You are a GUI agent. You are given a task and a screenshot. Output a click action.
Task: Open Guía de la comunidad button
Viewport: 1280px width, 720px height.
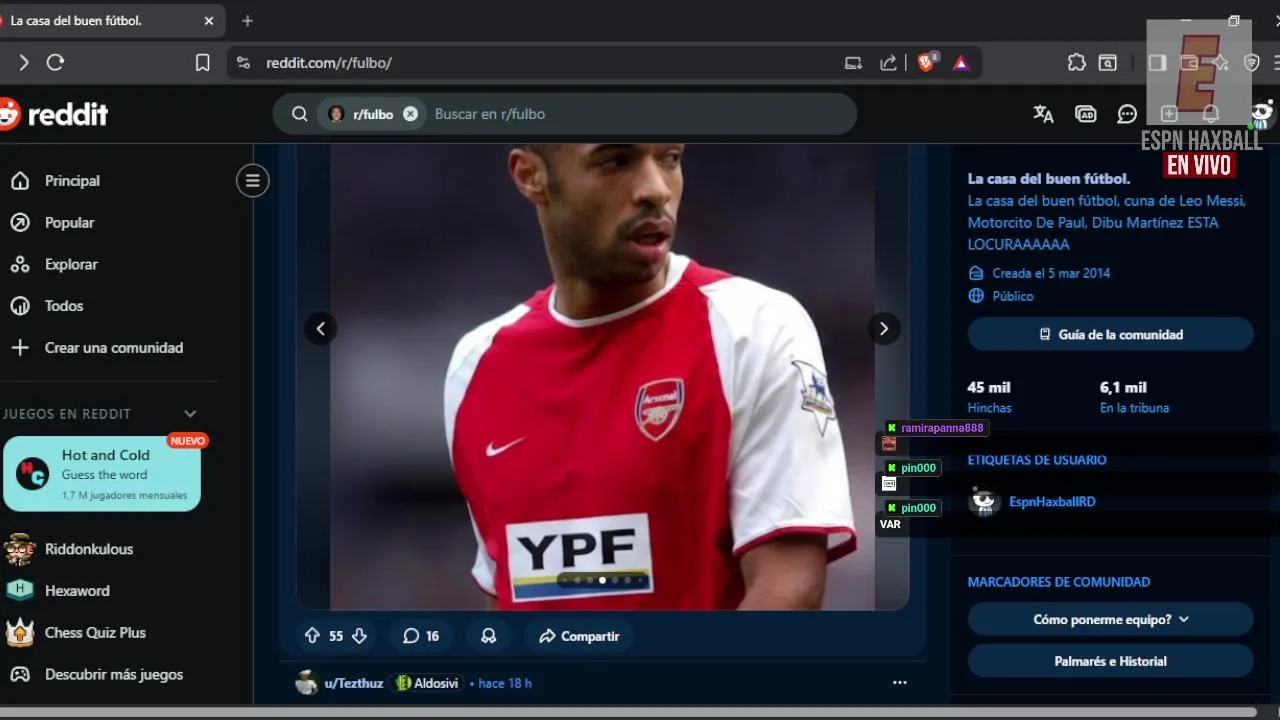[1110, 335]
